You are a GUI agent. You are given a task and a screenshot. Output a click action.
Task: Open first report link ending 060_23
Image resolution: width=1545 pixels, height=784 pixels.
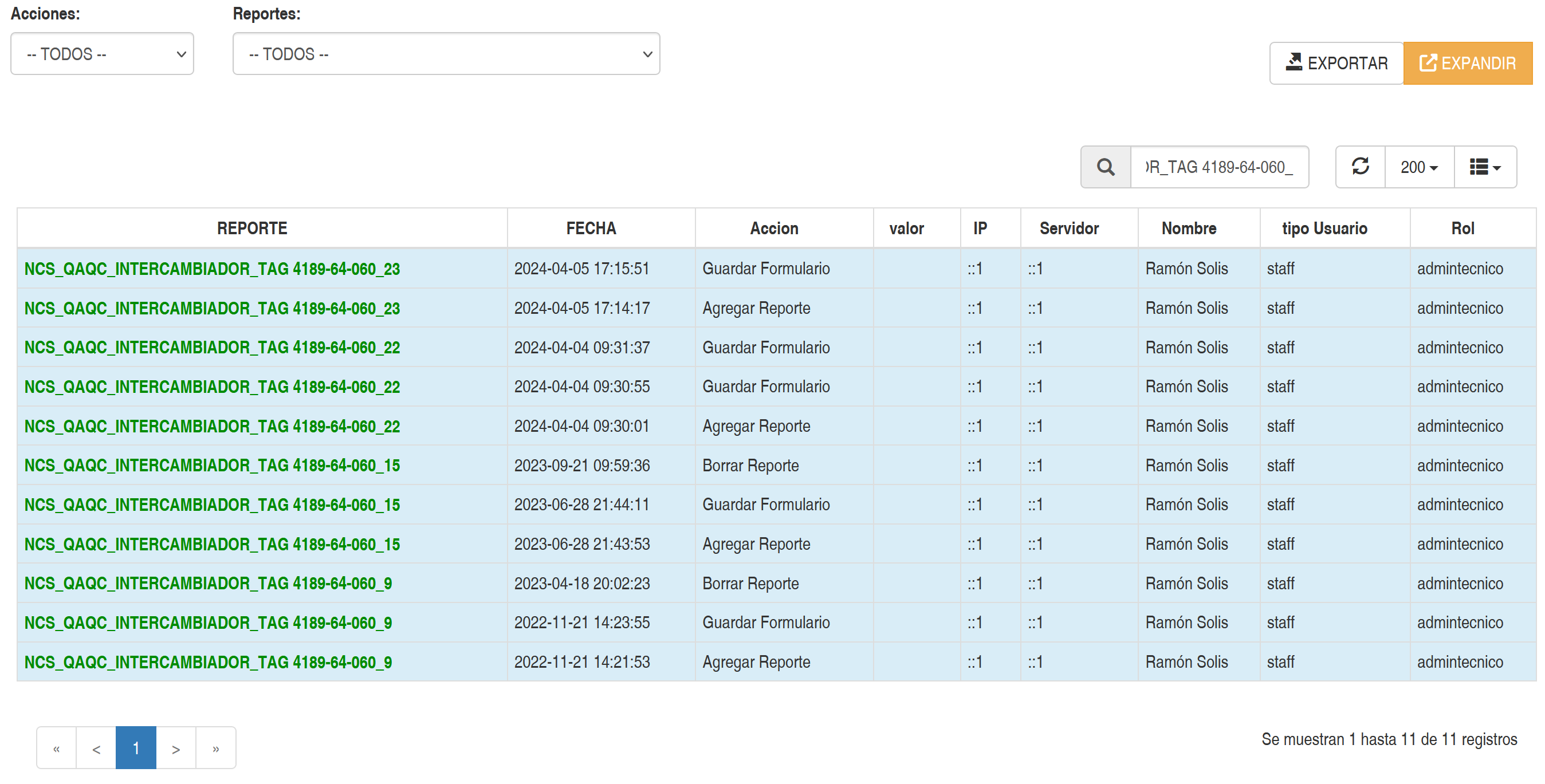point(212,269)
